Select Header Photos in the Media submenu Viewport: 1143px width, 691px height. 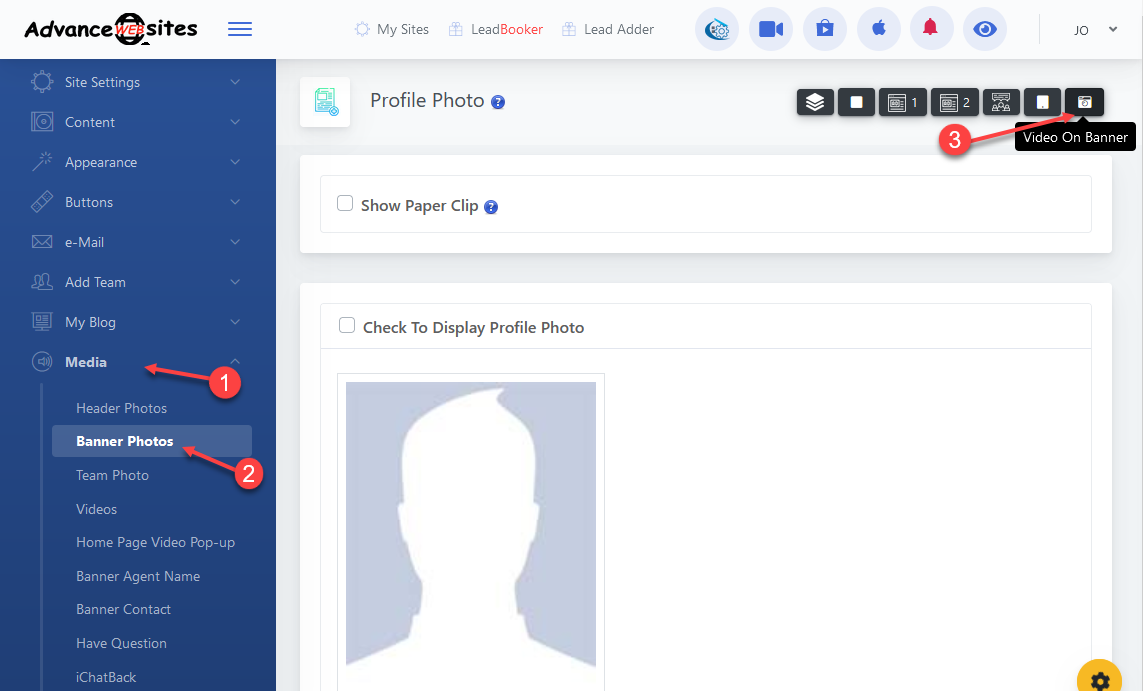121,408
